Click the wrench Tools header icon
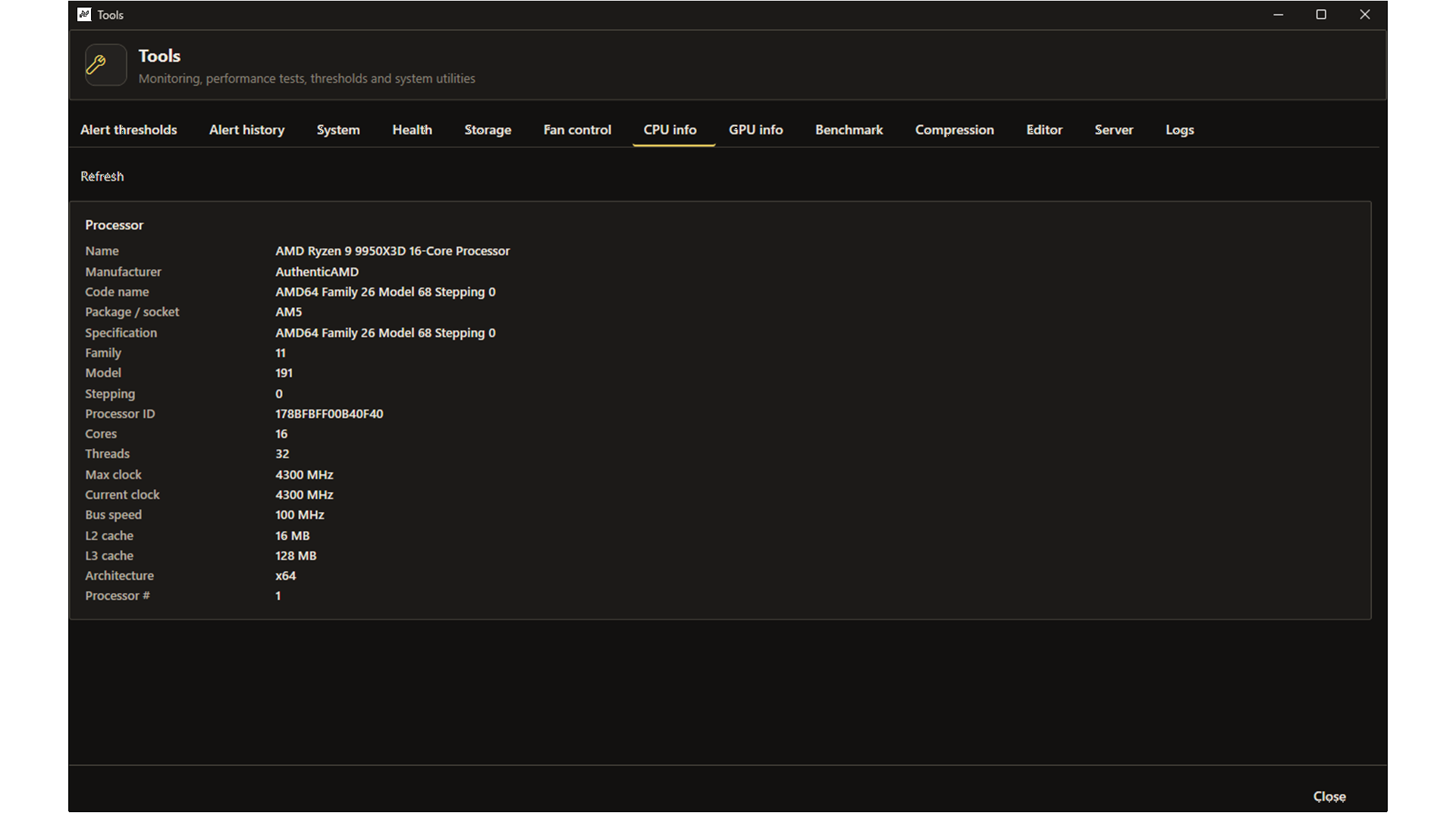1456x819 pixels. 105,64
